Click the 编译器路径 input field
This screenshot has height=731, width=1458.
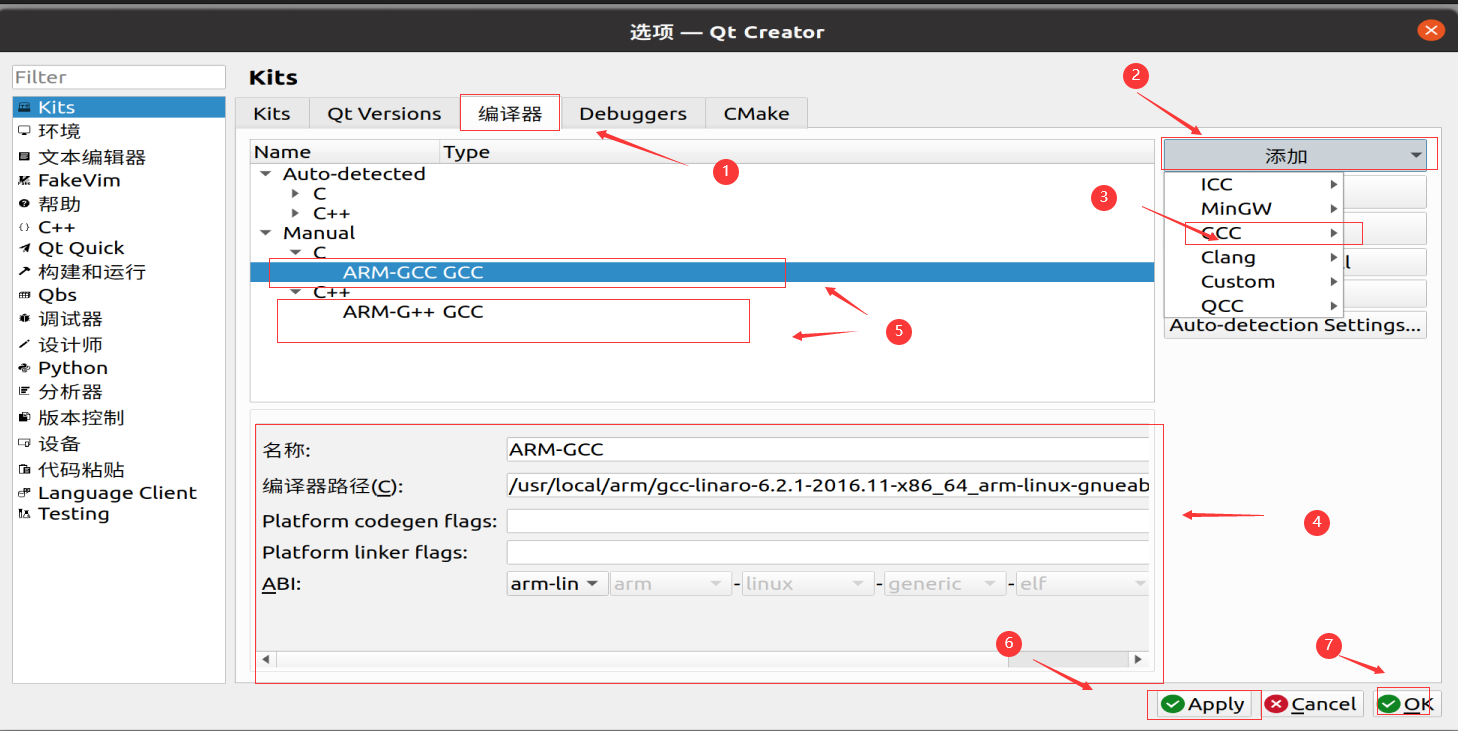(828, 486)
